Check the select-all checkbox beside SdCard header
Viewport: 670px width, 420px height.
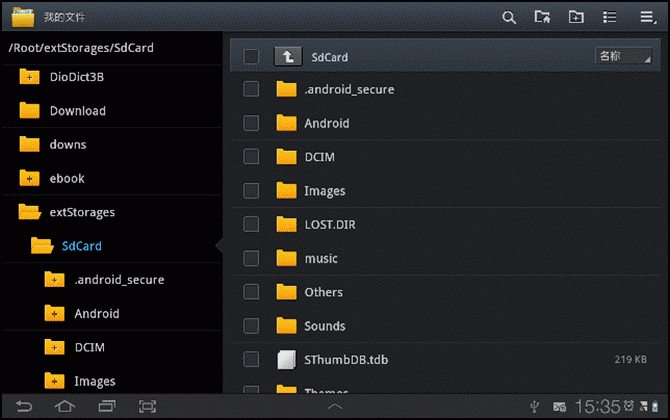(x=251, y=56)
